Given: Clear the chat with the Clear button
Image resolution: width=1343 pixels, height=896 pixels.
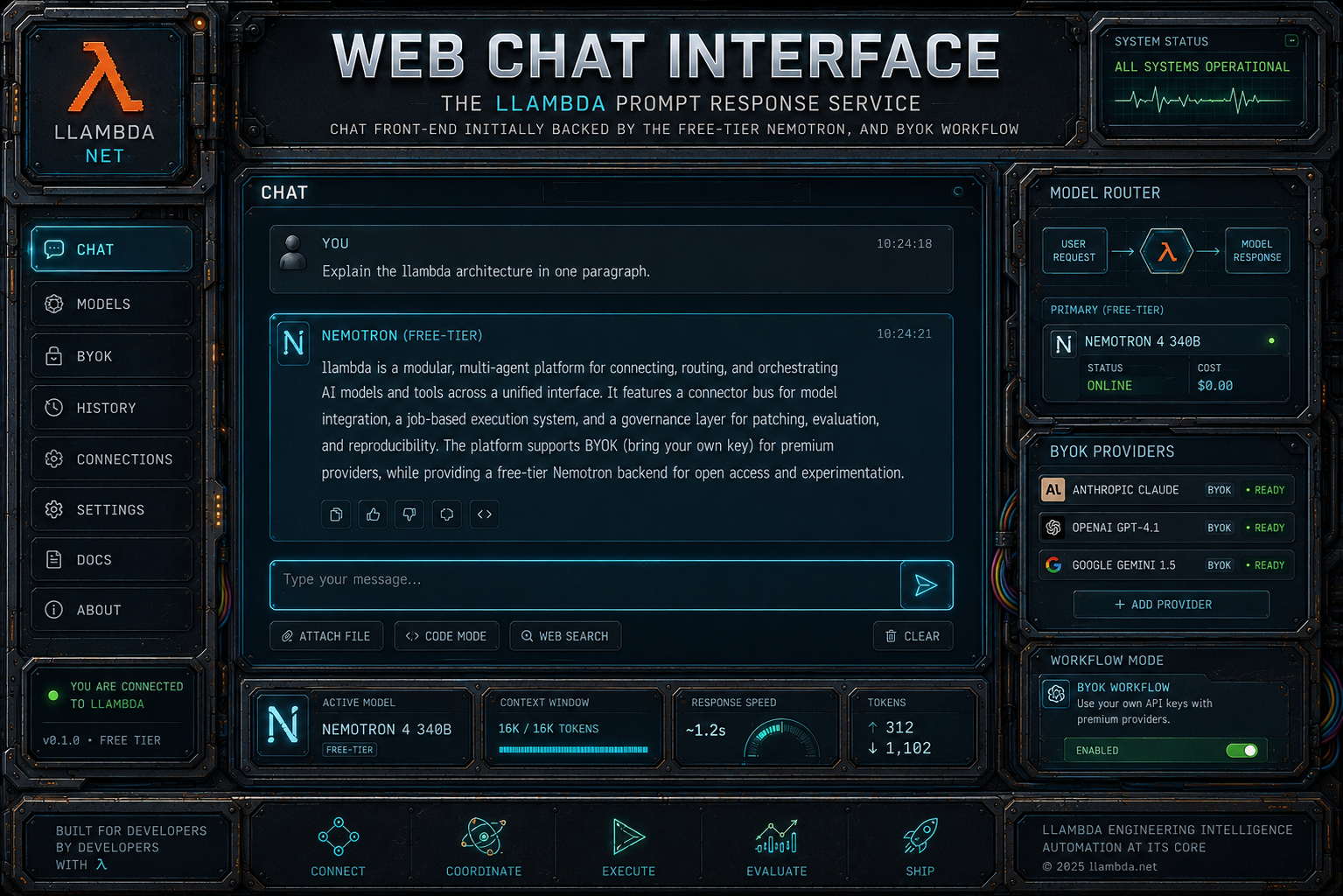Looking at the screenshot, I should tap(913, 636).
